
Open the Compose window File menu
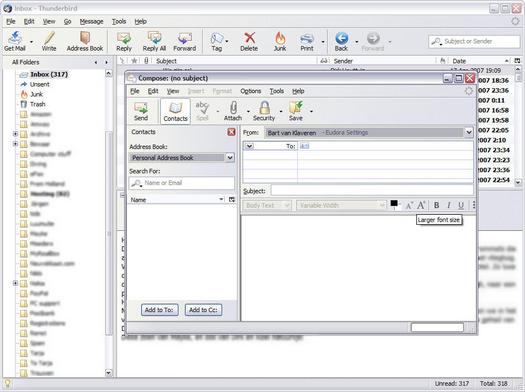tap(135, 91)
